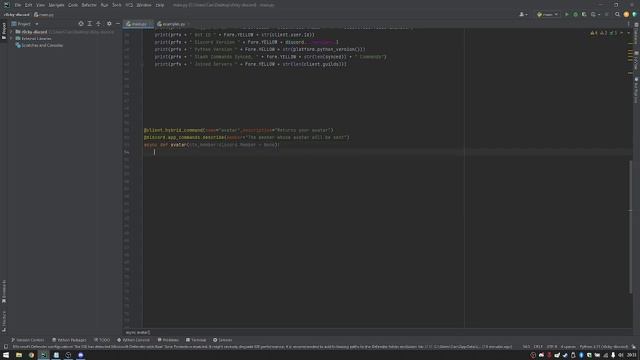Open the Problems tool window

click(168, 340)
